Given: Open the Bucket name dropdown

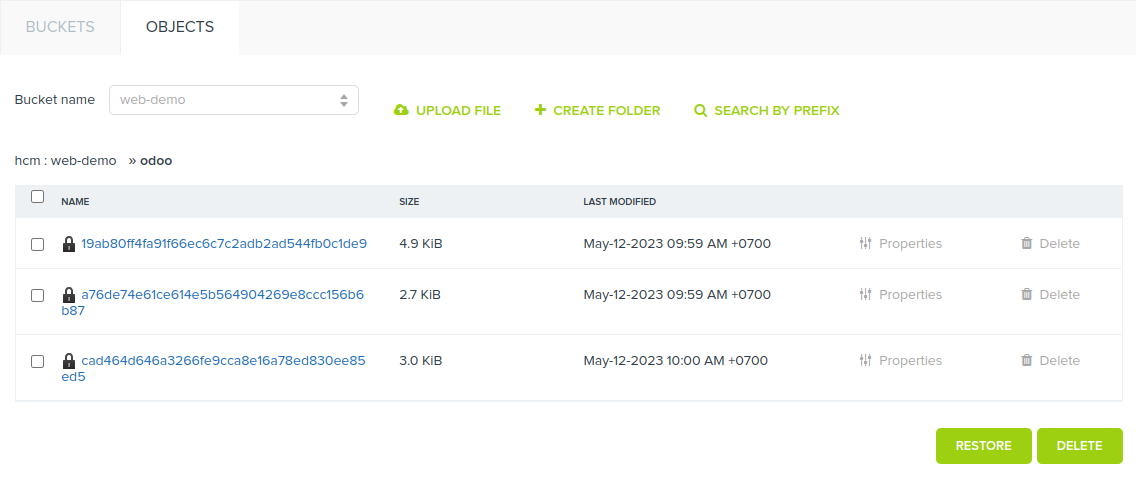Looking at the screenshot, I should pyautogui.click(x=233, y=100).
